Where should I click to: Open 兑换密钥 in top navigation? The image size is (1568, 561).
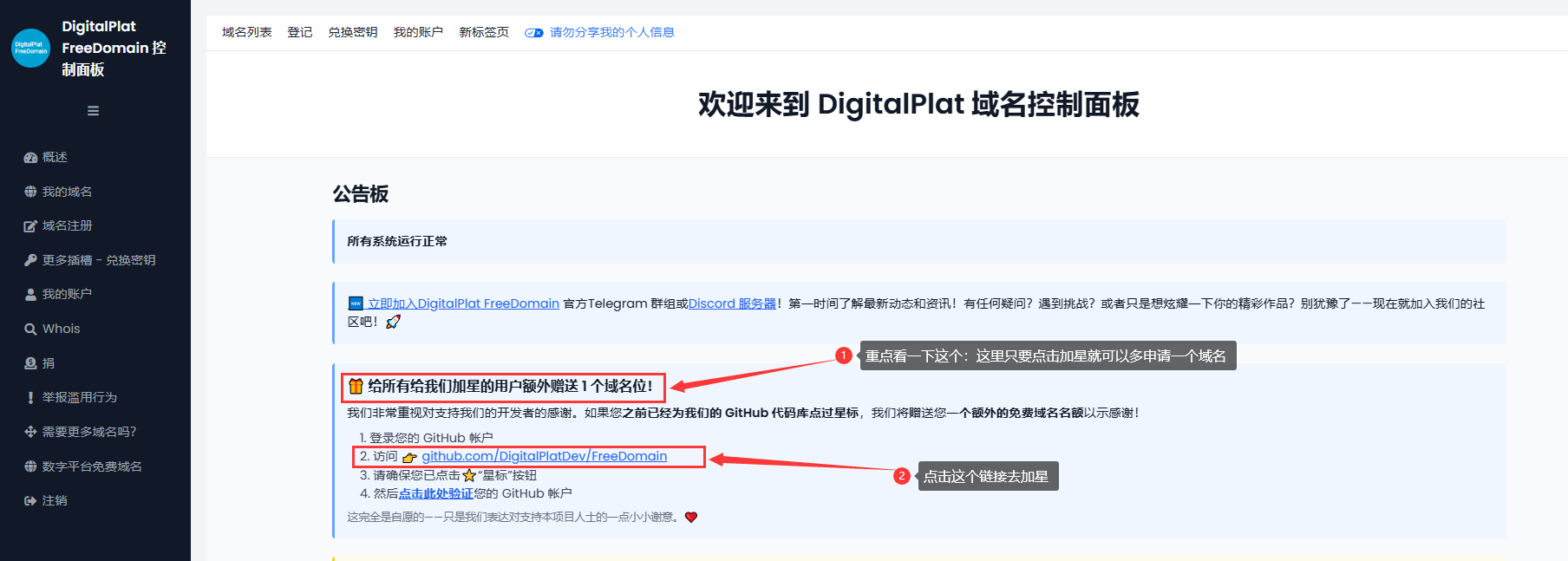353,32
